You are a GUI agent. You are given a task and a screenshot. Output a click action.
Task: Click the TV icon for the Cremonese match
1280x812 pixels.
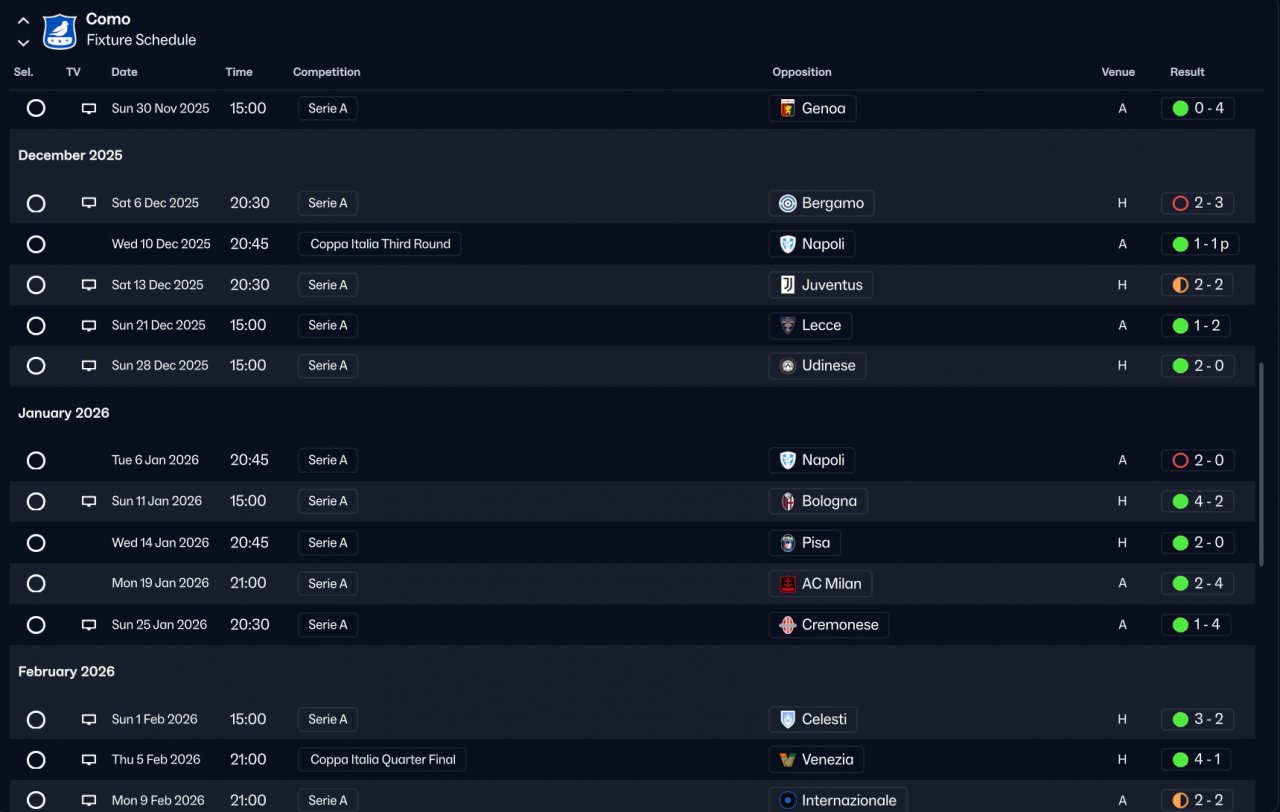click(89, 625)
